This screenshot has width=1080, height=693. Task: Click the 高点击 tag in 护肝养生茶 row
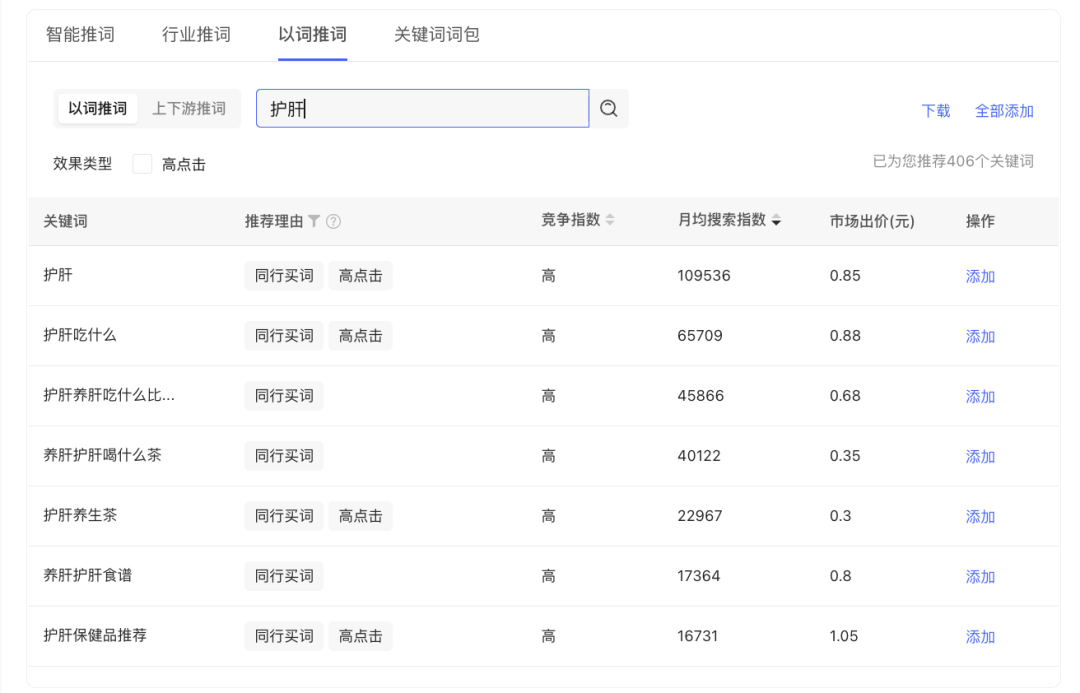point(360,516)
